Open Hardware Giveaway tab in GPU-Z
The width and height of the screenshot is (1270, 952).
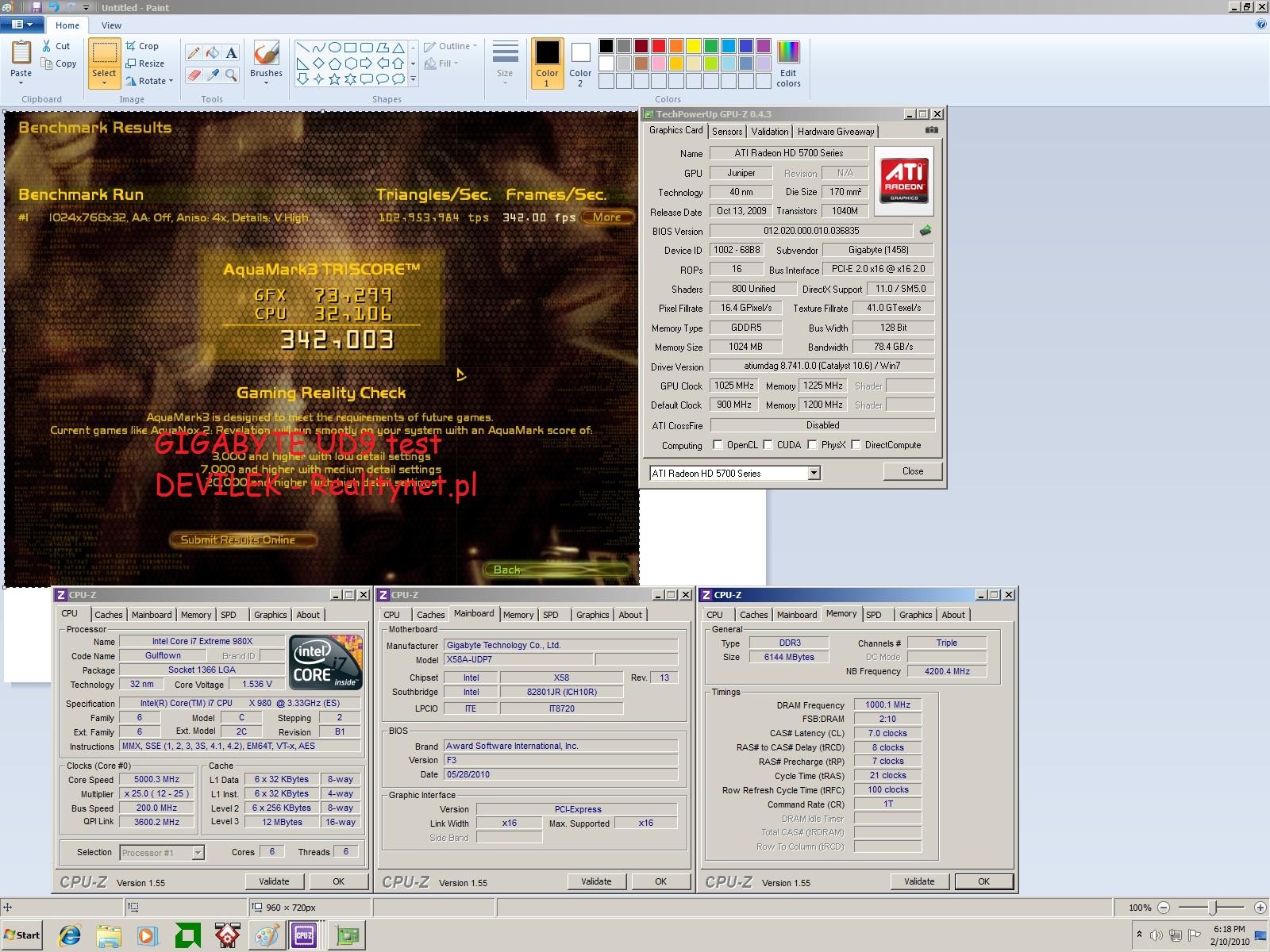(x=836, y=132)
